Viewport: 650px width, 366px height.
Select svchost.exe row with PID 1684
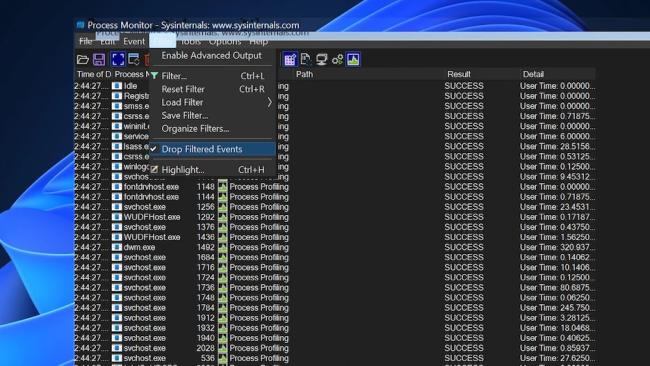(335, 257)
